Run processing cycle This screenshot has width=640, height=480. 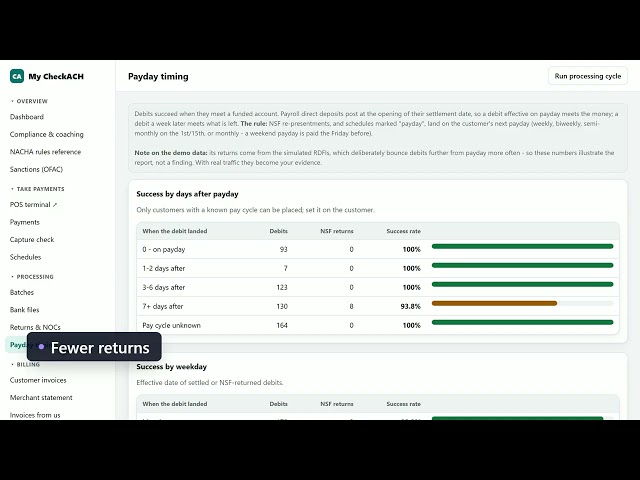click(x=588, y=76)
